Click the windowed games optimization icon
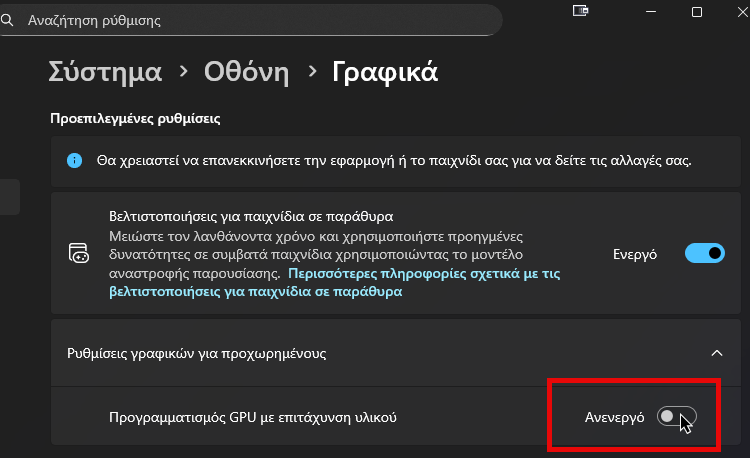The image size is (750, 458). (x=78, y=254)
